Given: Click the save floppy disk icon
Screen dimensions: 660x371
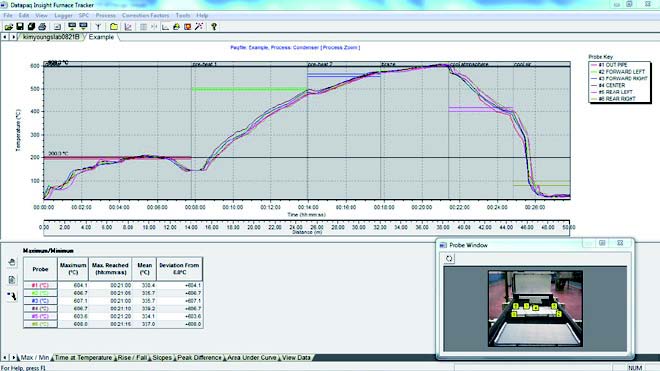Looking at the screenshot, I should tap(20, 27).
